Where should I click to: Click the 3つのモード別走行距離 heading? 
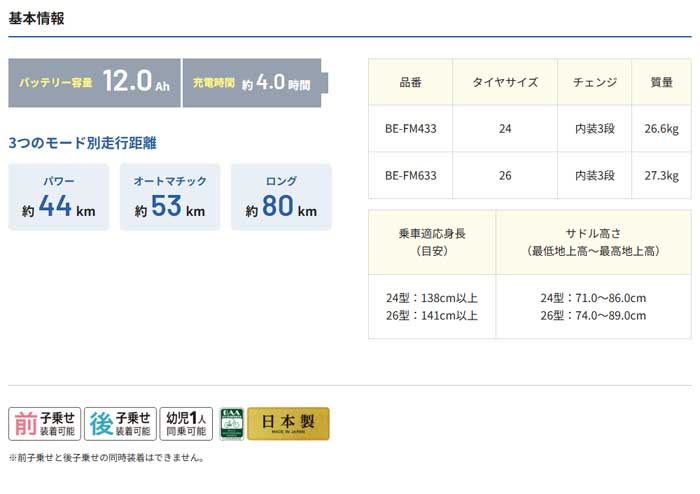[82, 143]
